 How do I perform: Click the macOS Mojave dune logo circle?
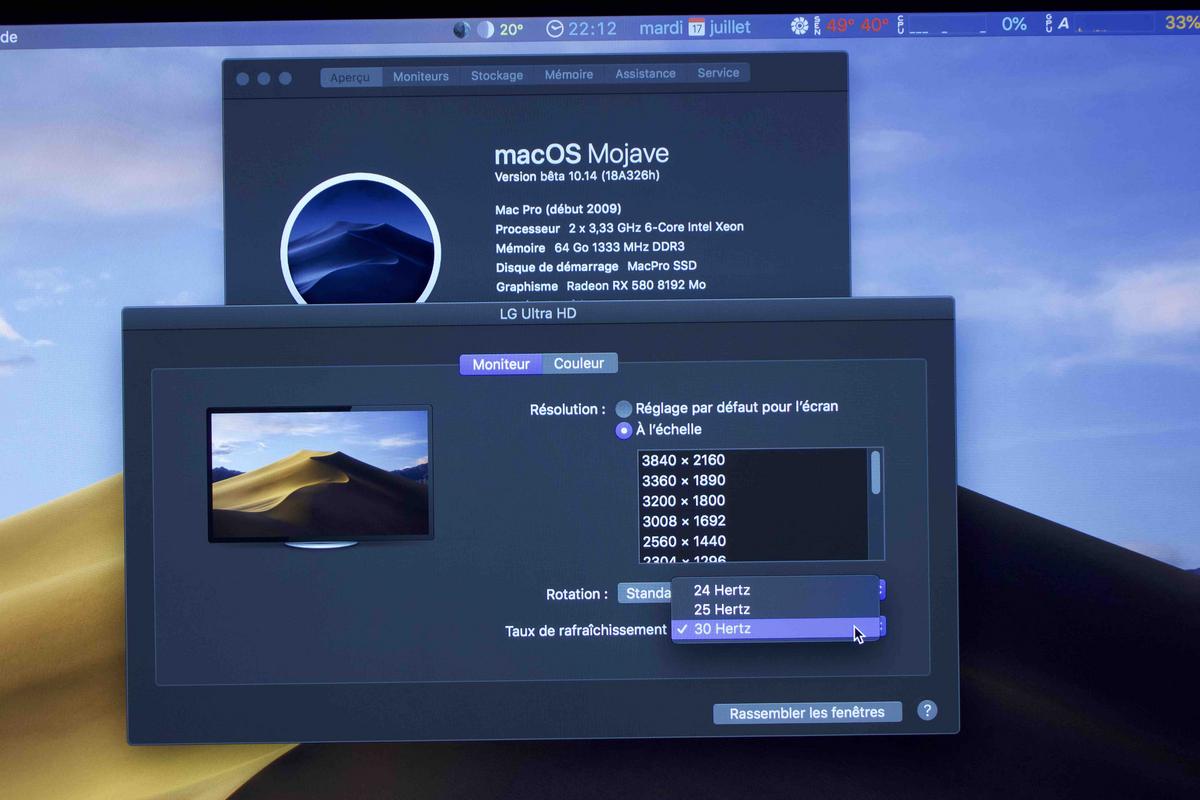tap(361, 240)
